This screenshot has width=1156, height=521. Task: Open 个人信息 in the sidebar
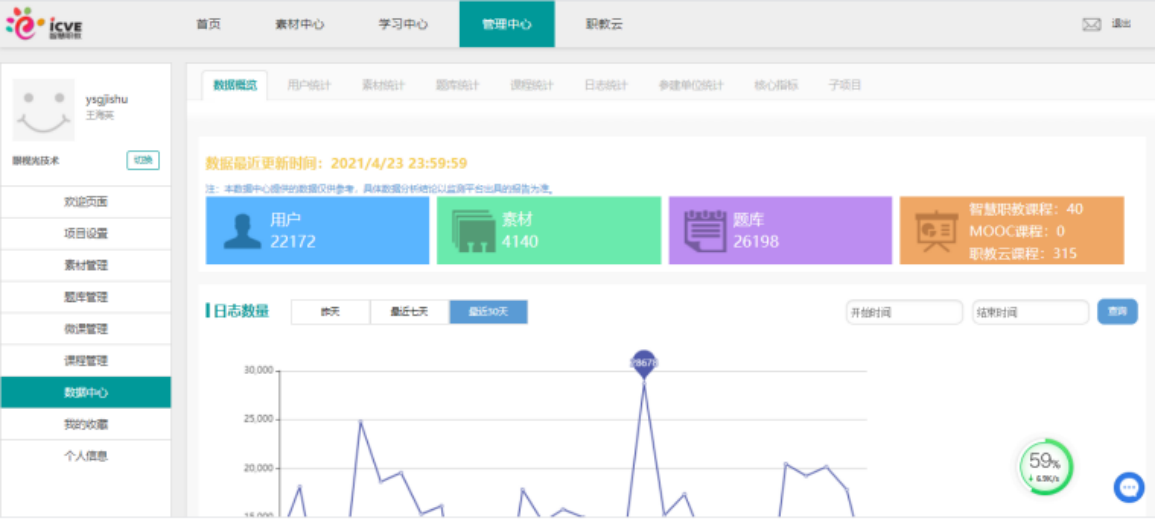(x=86, y=456)
